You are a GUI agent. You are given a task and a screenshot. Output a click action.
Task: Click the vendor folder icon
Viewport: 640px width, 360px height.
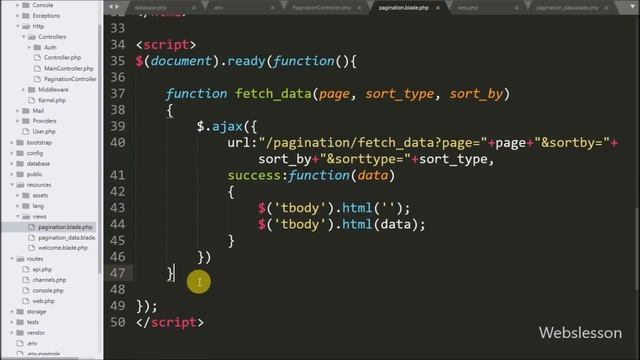(x=20, y=333)
